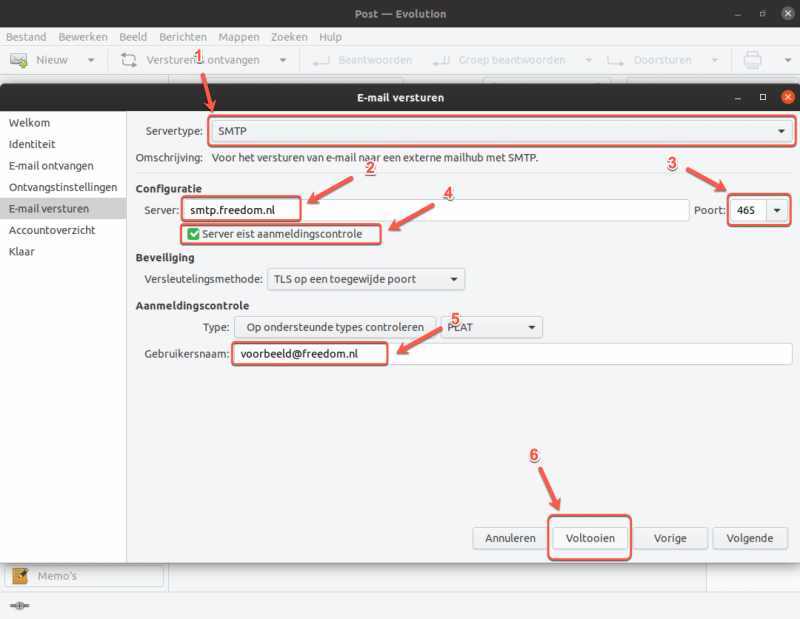800x619 pixels.
Task: Click the Doorsturen forward icon
Action: coord(616,61)
